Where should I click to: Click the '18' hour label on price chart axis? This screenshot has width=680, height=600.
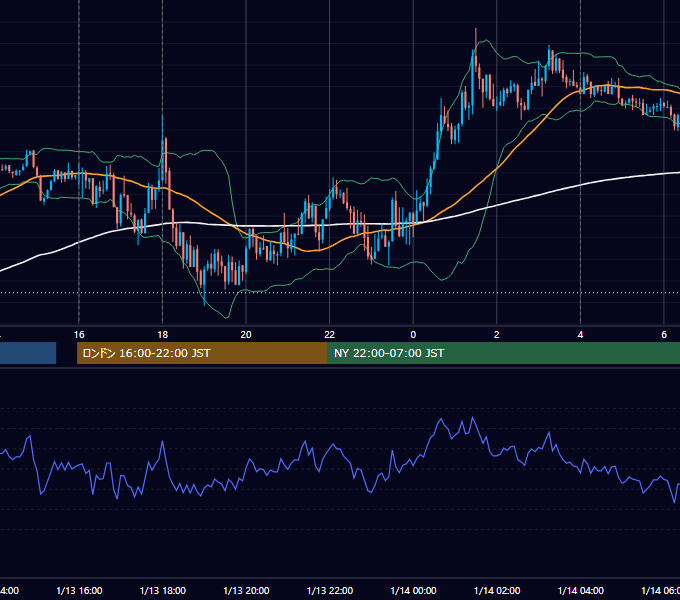163,335
